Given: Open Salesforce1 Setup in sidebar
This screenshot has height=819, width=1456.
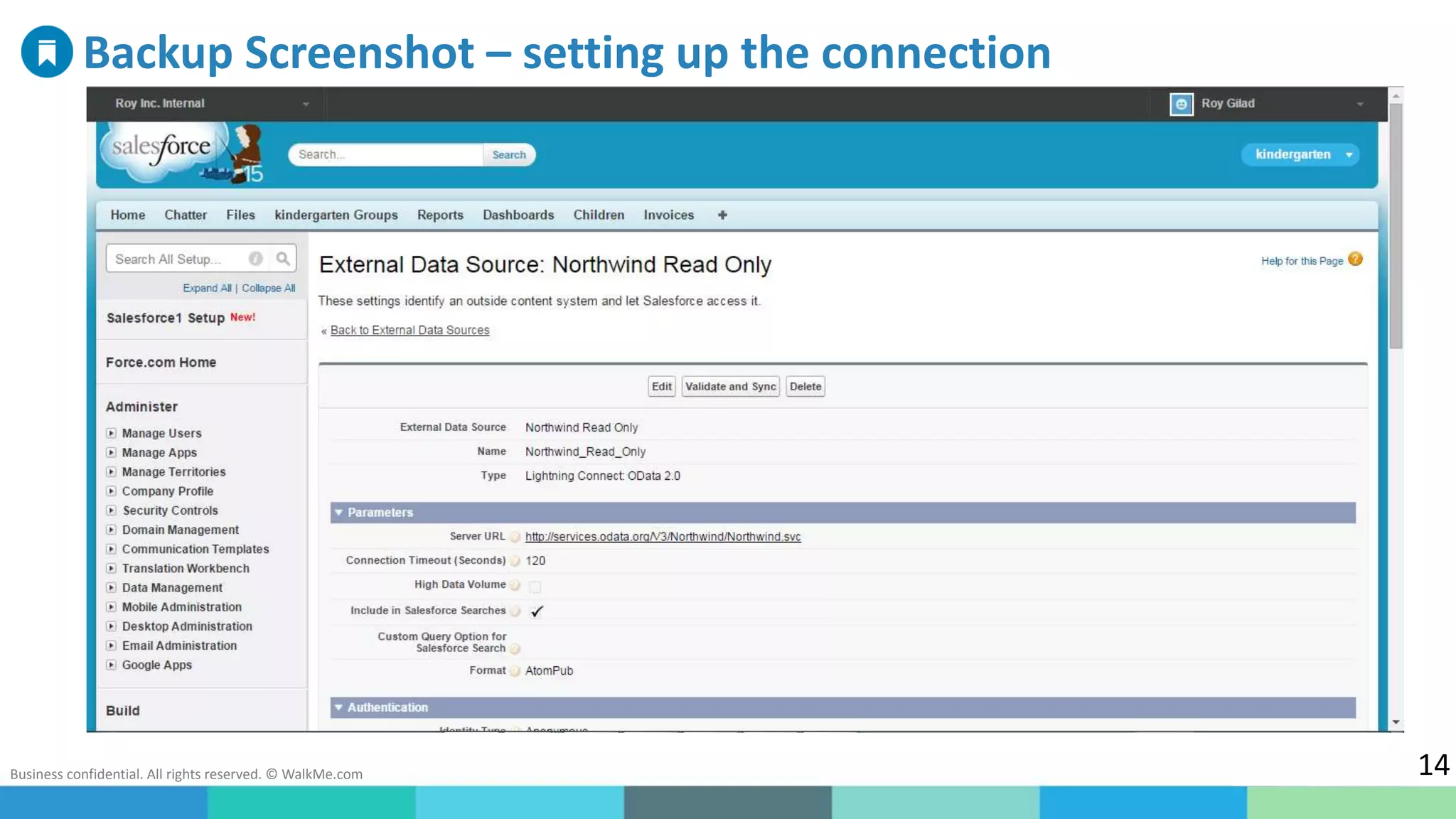Looking at the screenshot, I should click(x=166, y=318).
